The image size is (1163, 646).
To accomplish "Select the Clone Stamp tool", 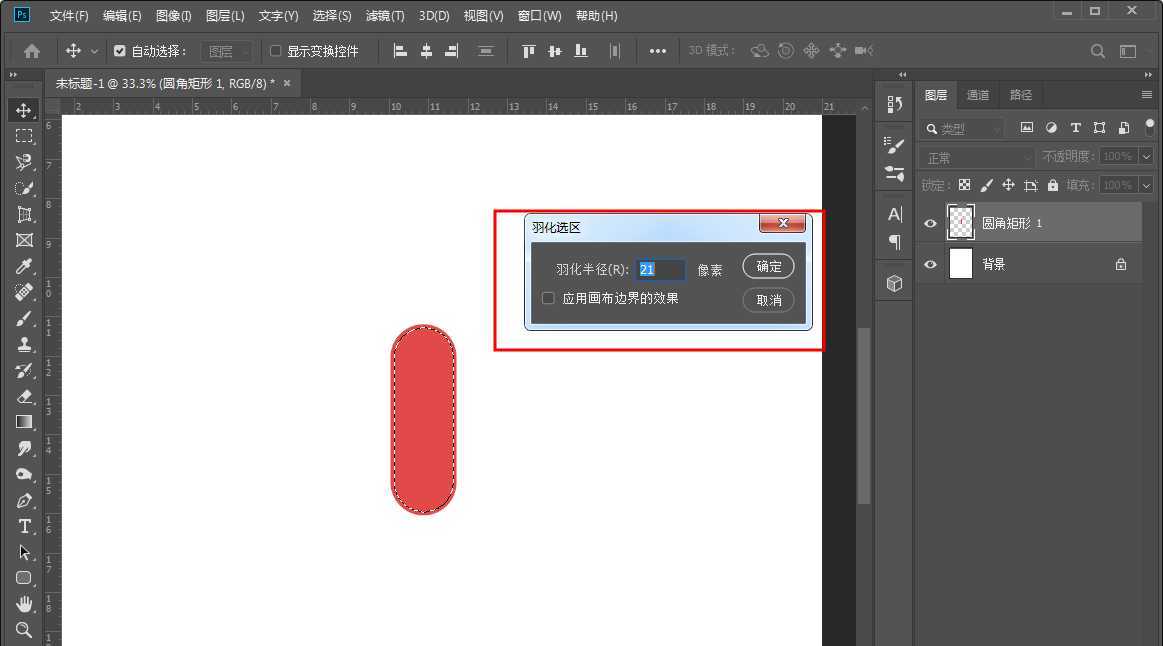I will click(23, 344).
